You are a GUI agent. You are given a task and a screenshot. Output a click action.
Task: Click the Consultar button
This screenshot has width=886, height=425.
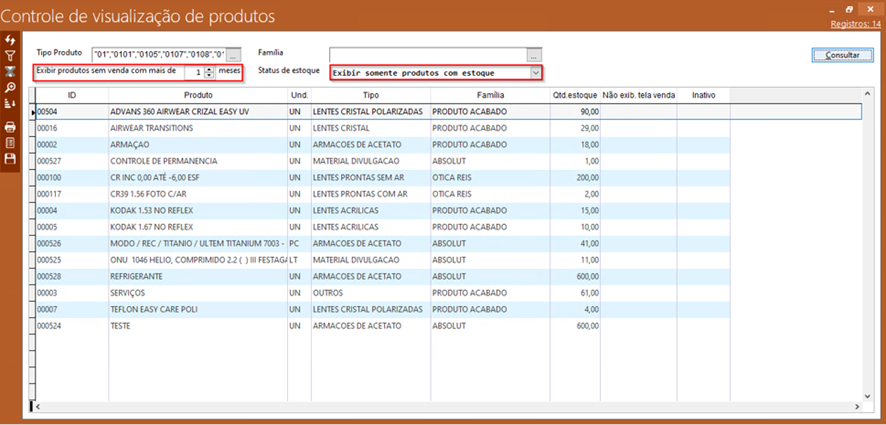point(841,55)
